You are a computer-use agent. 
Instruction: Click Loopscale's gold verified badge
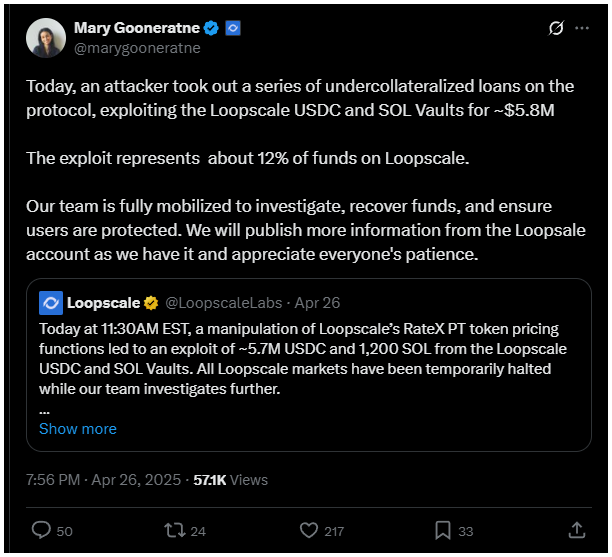click(x=151, y=301)
